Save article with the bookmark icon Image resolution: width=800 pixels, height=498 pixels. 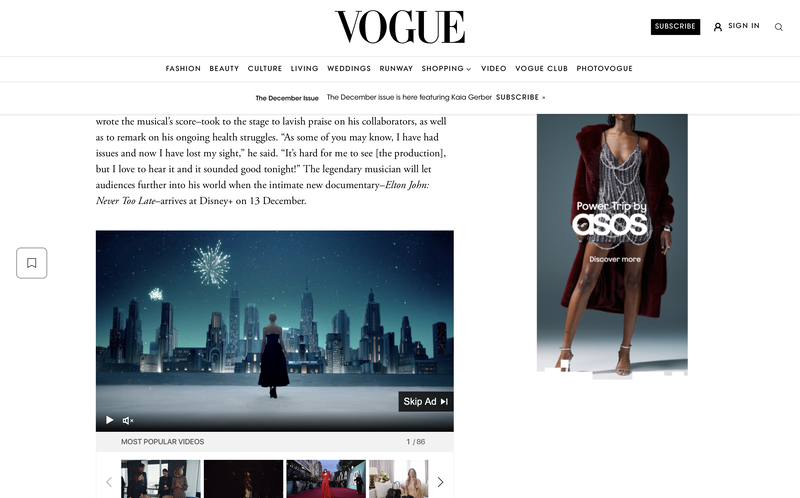(32, 263)
